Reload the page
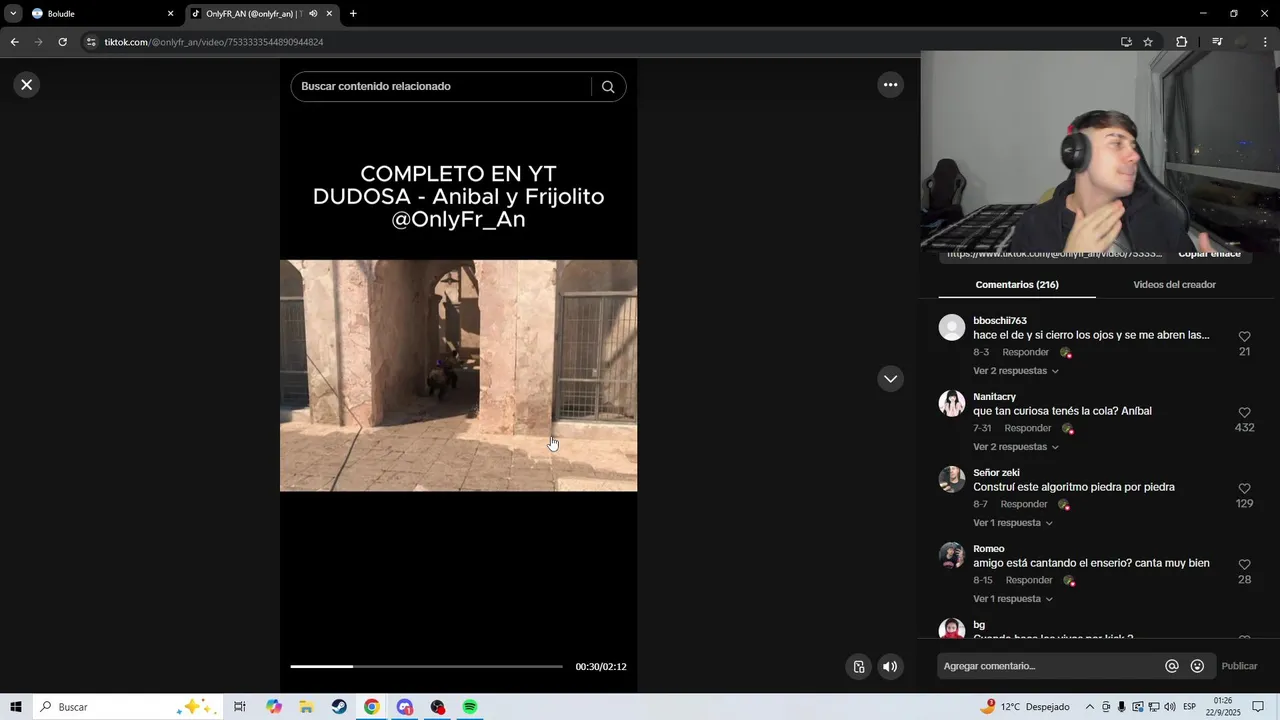Screen dimensions: 1280x720 (x=62, y=42)
